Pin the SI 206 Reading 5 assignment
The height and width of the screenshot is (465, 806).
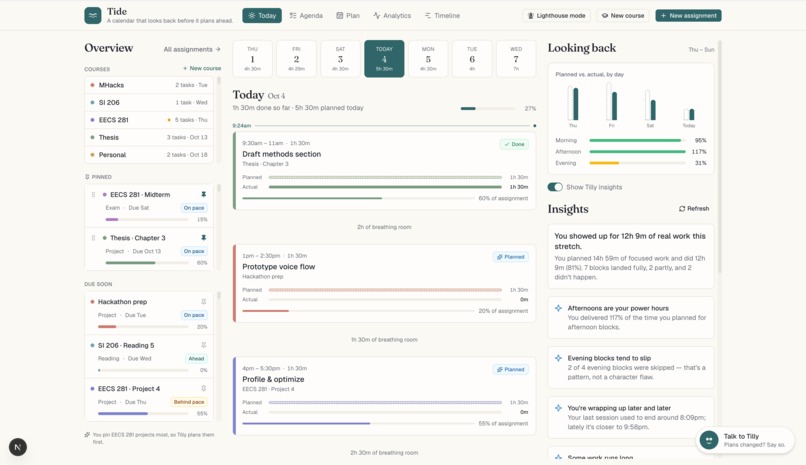point(204,345)
